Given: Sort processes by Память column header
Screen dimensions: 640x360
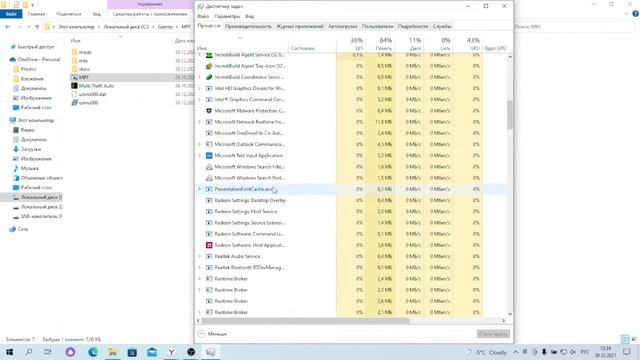Looking at the screenshot, I should tap(380, 44).
